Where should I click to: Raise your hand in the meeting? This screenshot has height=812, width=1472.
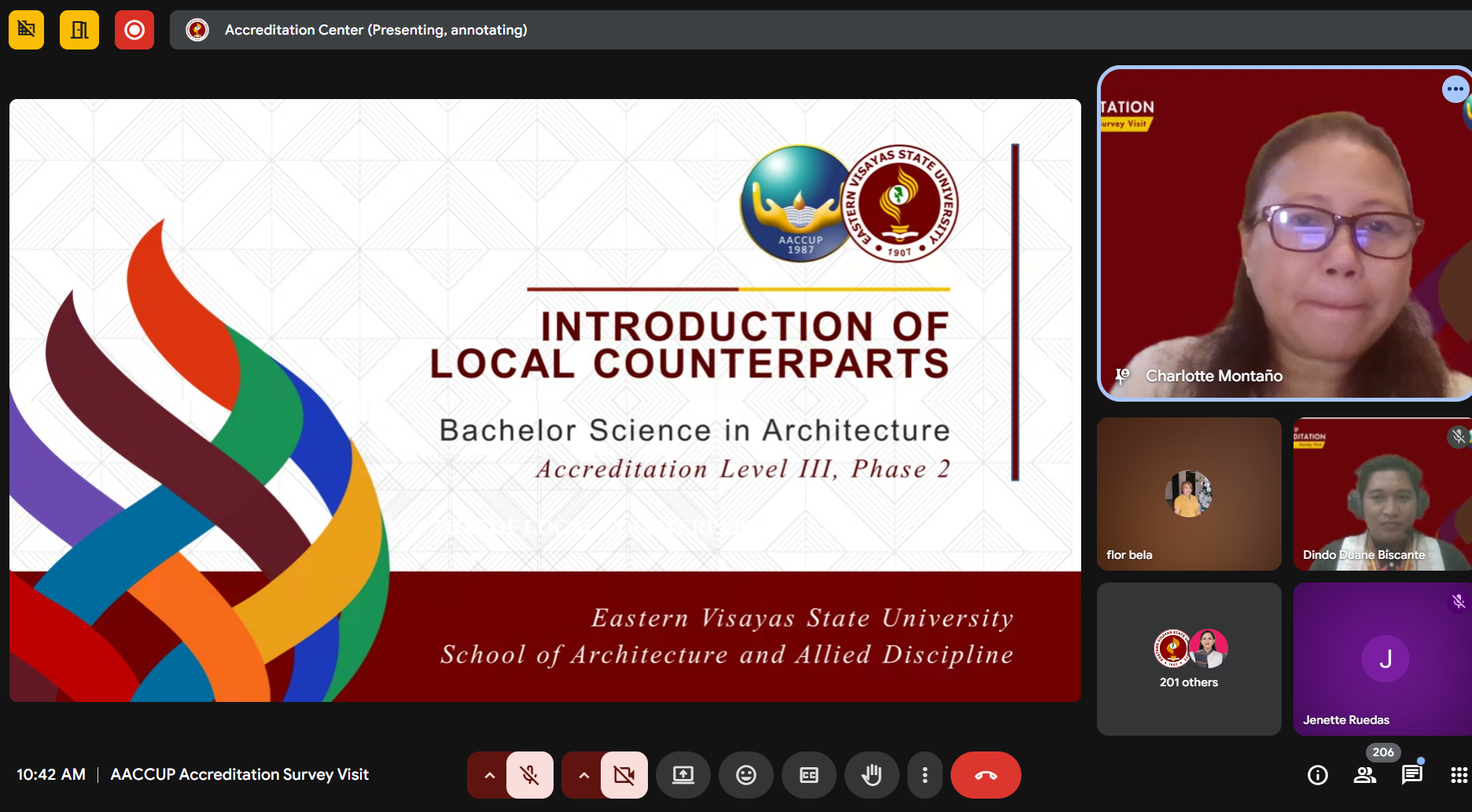pos(871,775)
